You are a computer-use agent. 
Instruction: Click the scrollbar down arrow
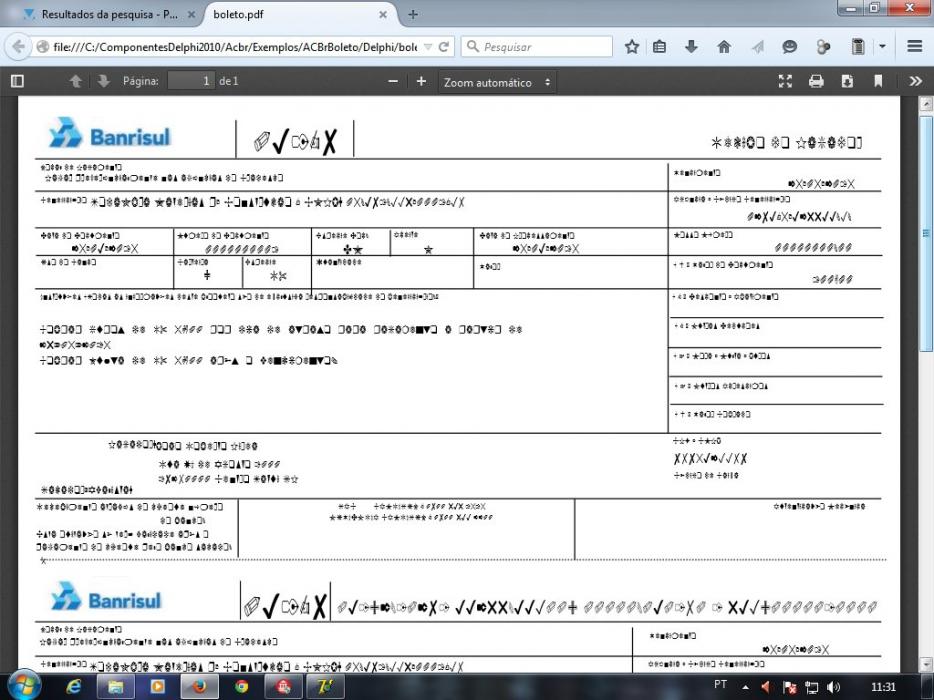[x=926, y=664]
